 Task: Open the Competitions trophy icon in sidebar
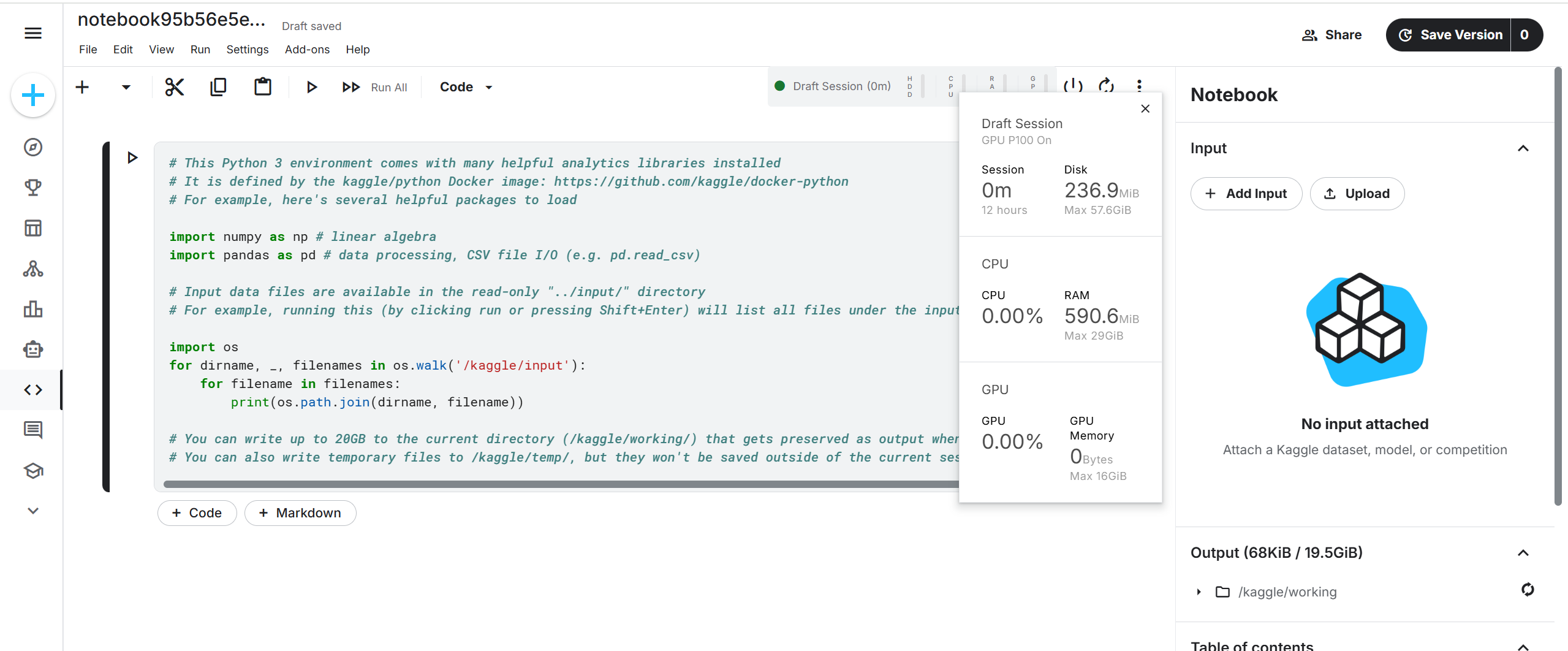pos(33,188)
